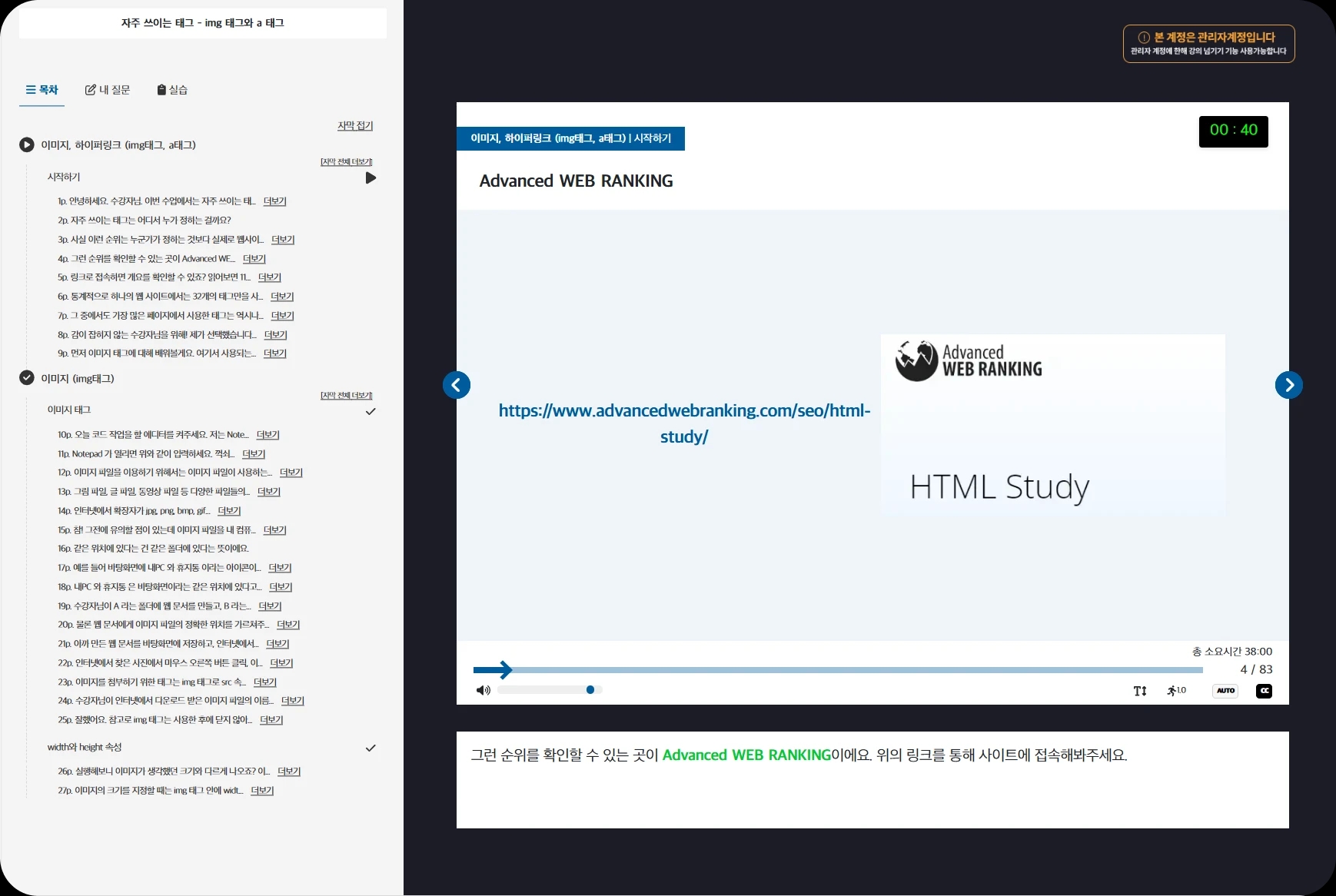Click check circle icon beside 이미지 (img태그)
Screen dimensions: 1336x896
click(x=27, y=377)
